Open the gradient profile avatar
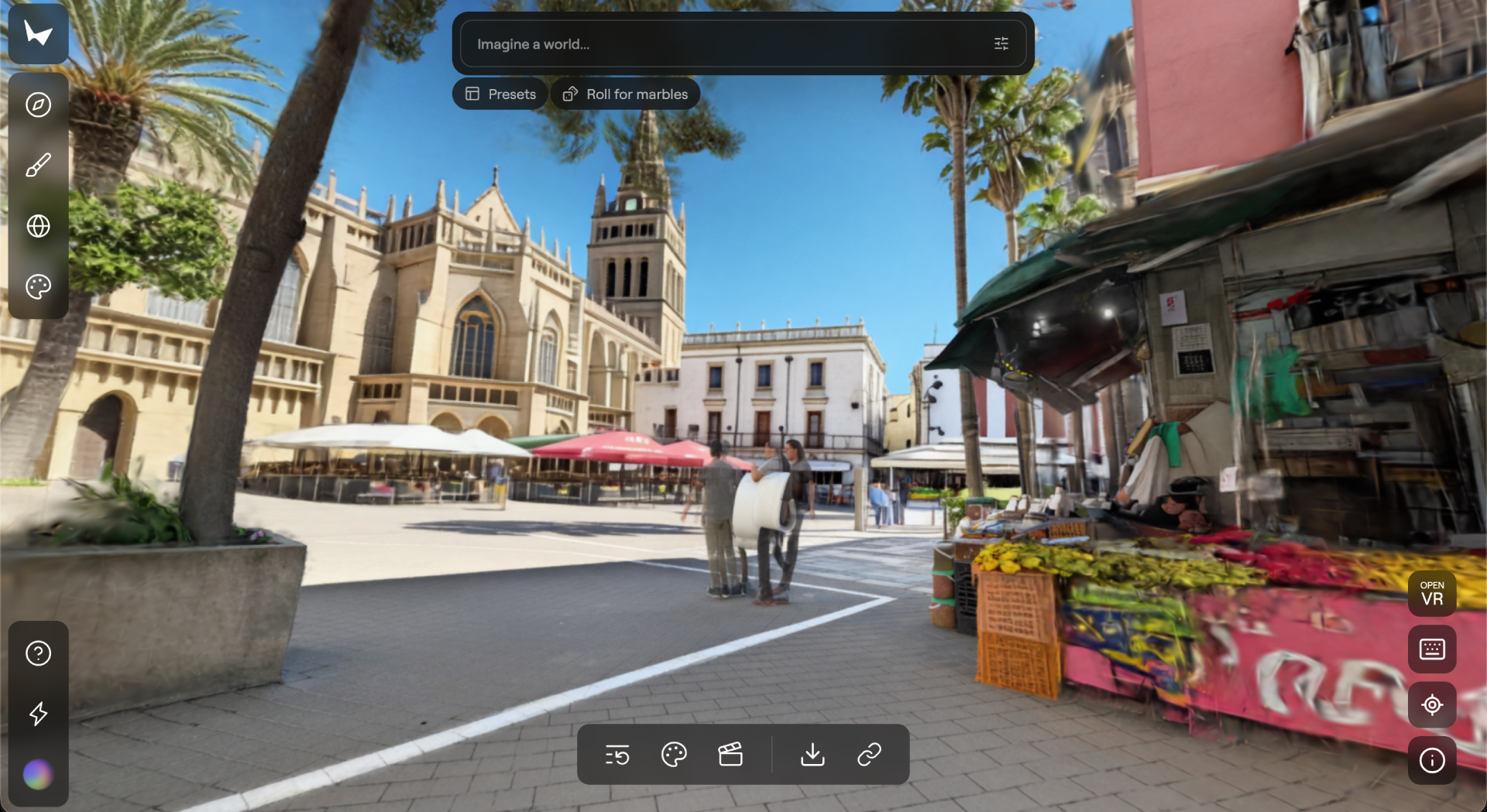This screenshot has width=1487, height=812. point(38,774)
